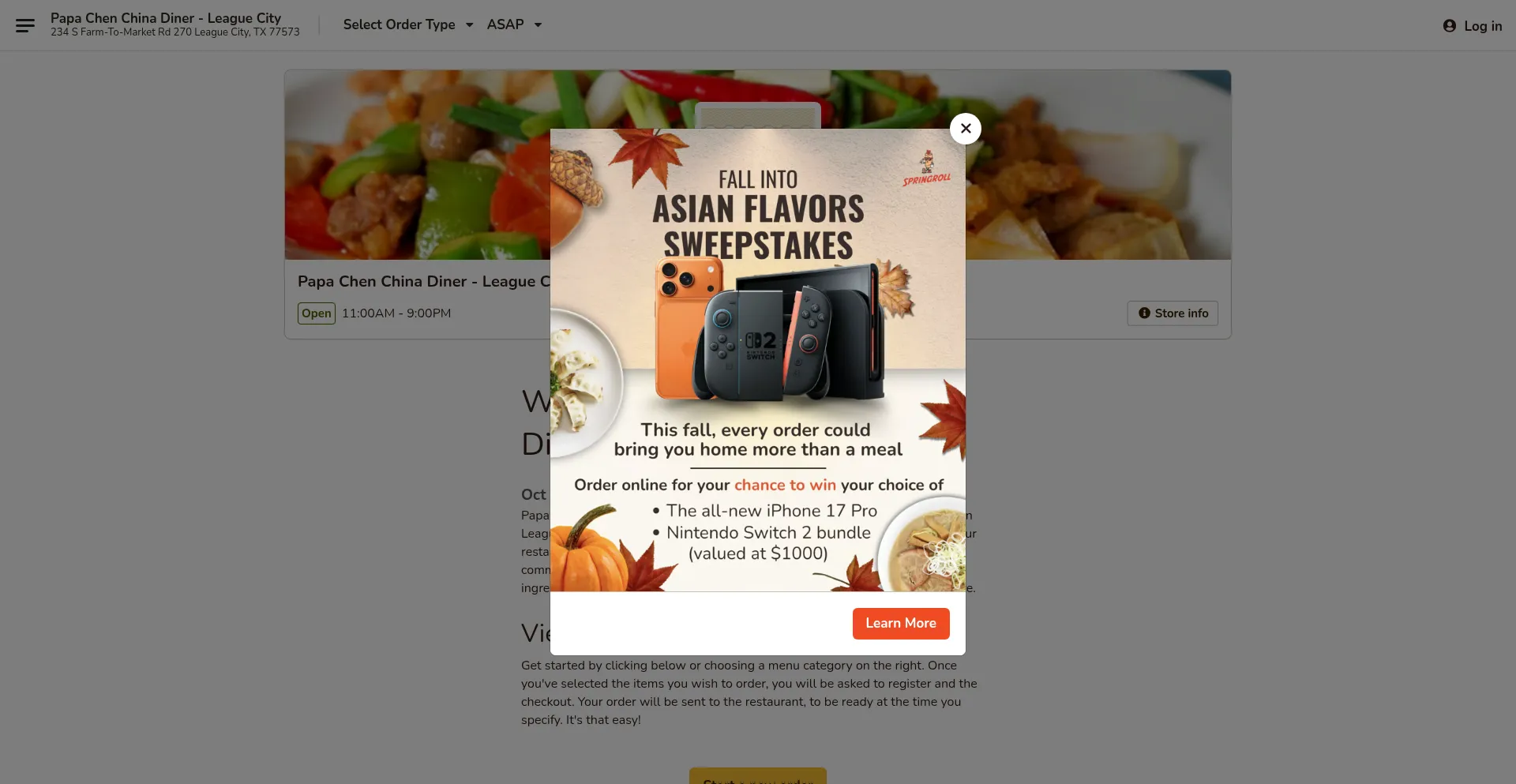Click the restaurant food banner photo

pyautogui.click(x=418, y=165)
